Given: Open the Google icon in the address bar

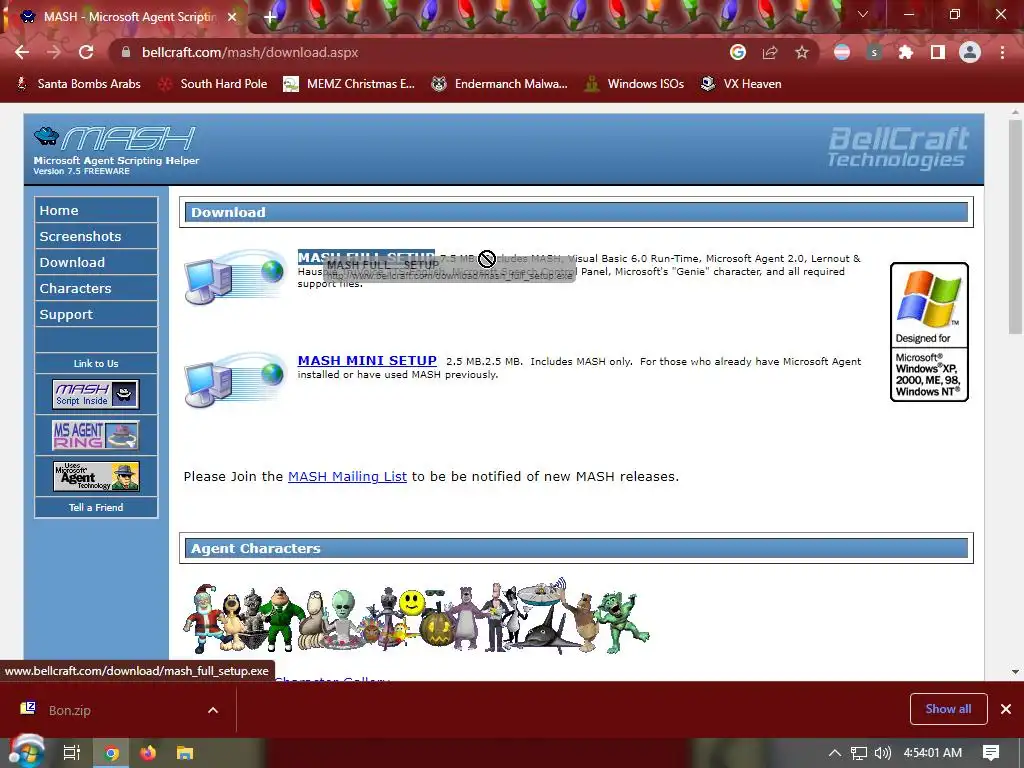Looking at the screenshot, I should (738, 52).
